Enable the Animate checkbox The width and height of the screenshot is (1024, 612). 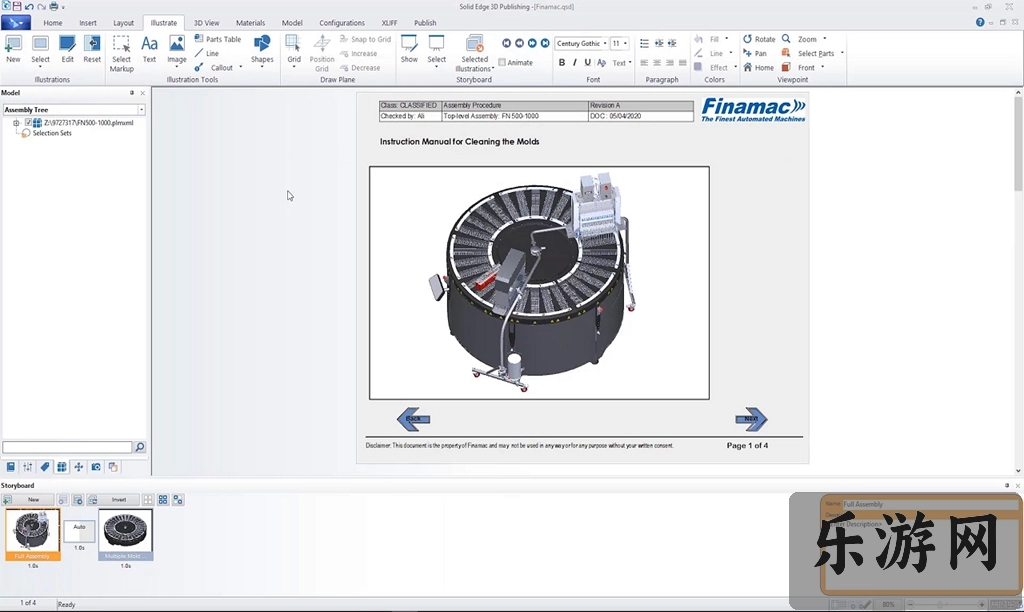502,63
